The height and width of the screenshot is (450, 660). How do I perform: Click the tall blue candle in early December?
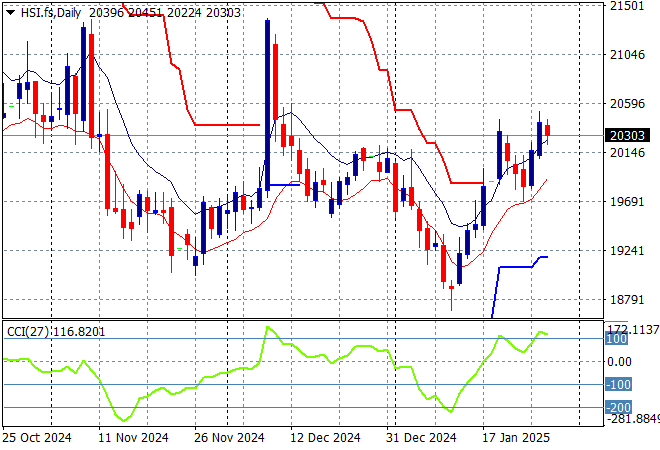point(267,105)
